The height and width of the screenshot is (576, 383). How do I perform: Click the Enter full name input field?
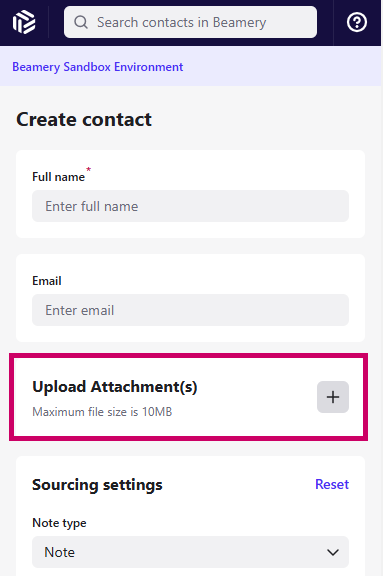coord(190,206)
